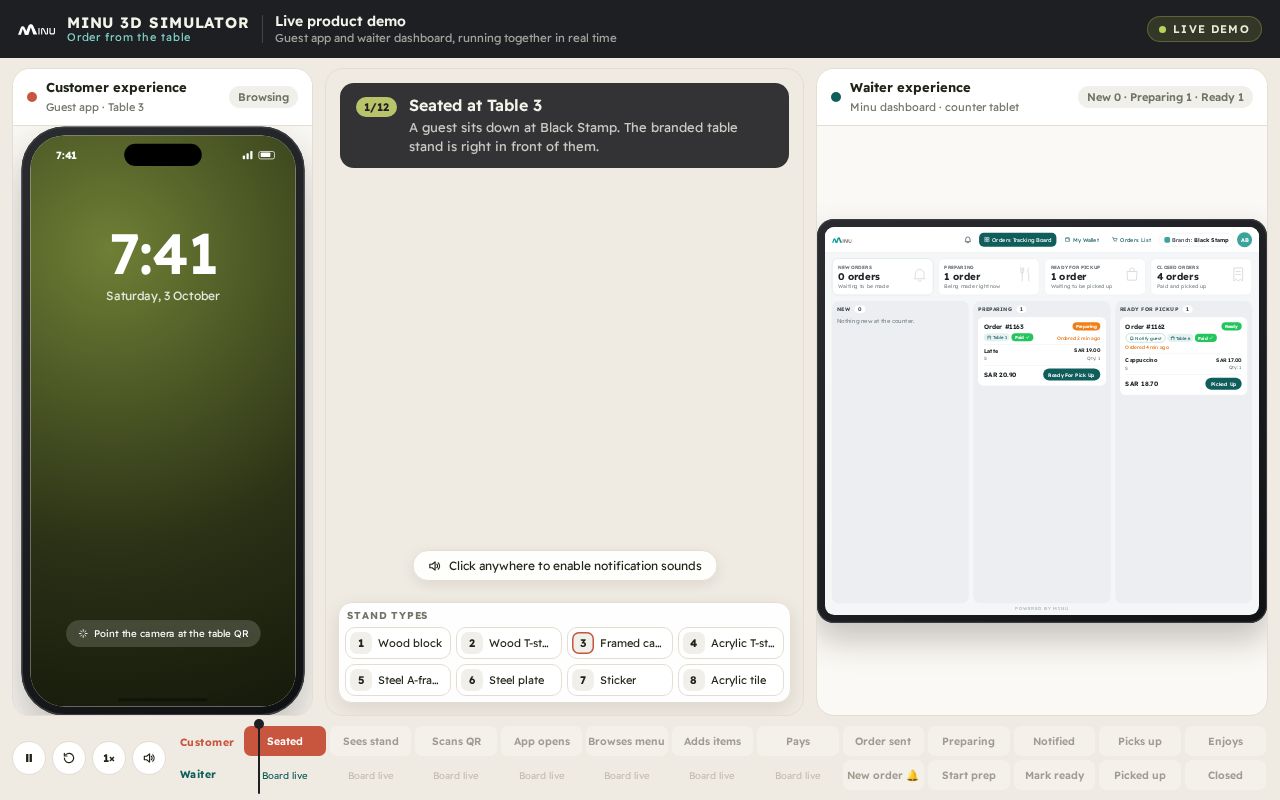Click Ready For Pick Up on order #1163
Image resolution: width=1280 pixels, height=800 pixels.
pyautogui.click(x=1071, y=375)
